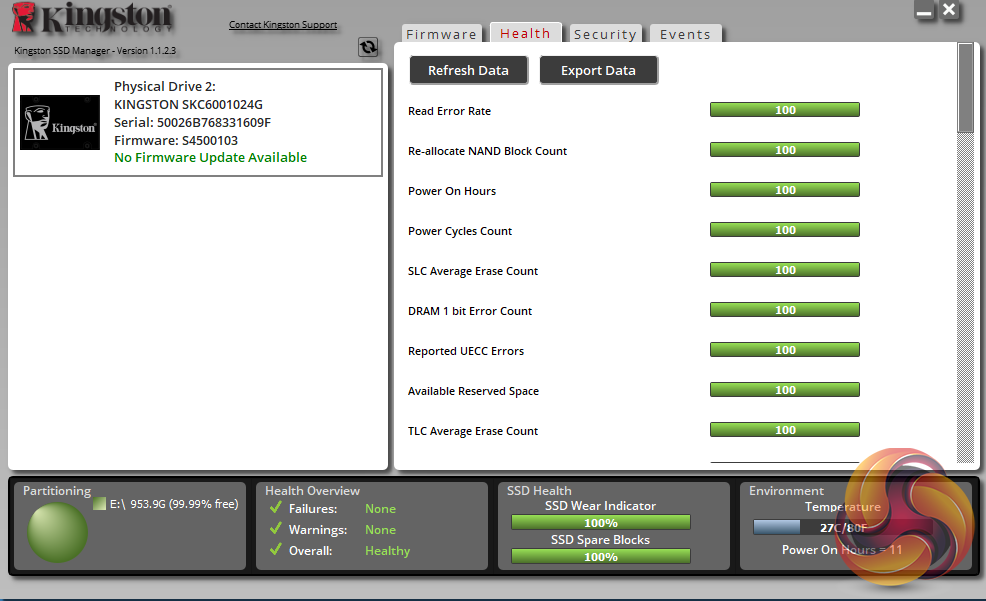Click the SSD Wear Indicator 100% bar

coord(601,522)
